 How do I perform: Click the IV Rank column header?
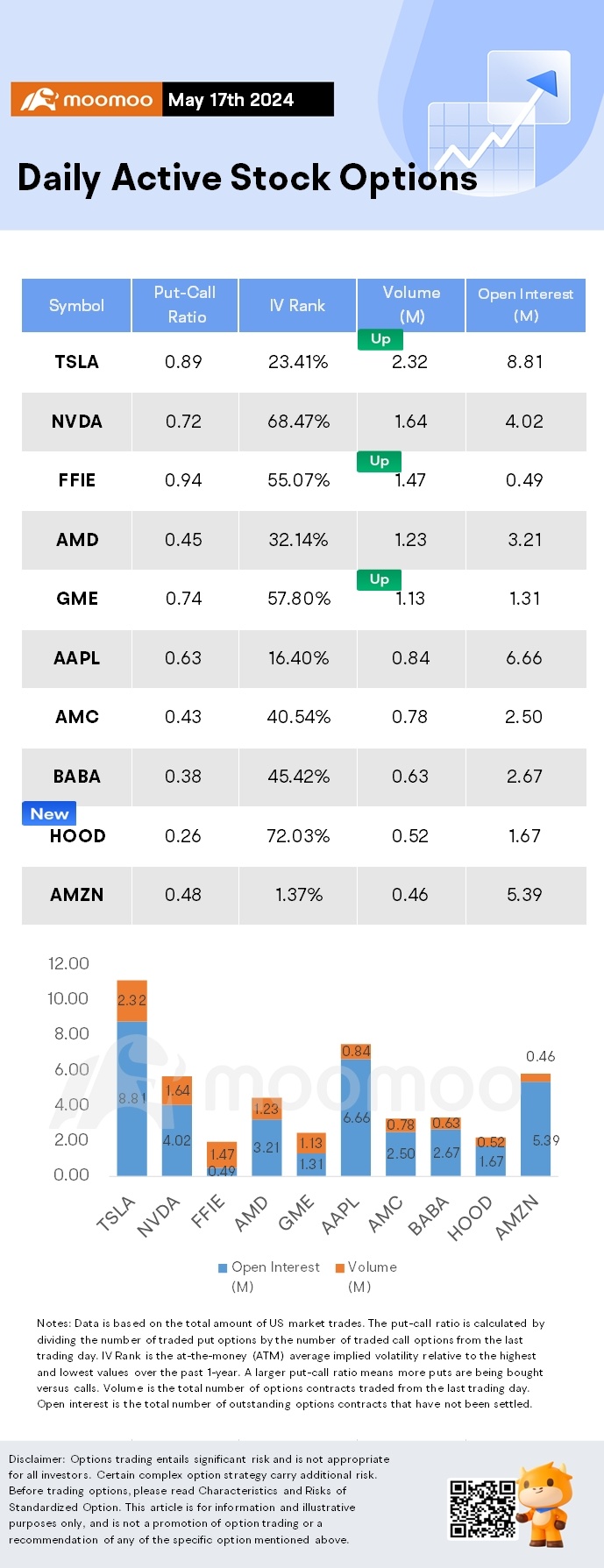coord(297,305)
